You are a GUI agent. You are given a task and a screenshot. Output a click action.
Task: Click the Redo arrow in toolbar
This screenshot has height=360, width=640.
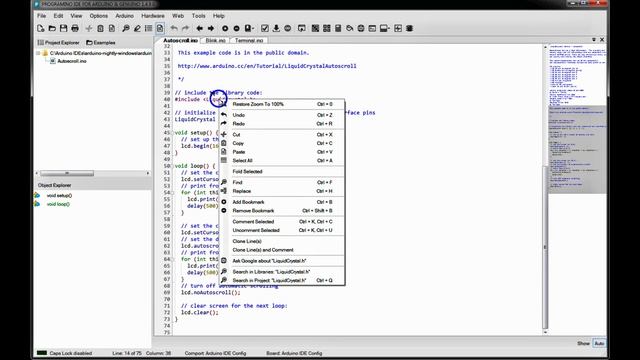coord(185,28)
